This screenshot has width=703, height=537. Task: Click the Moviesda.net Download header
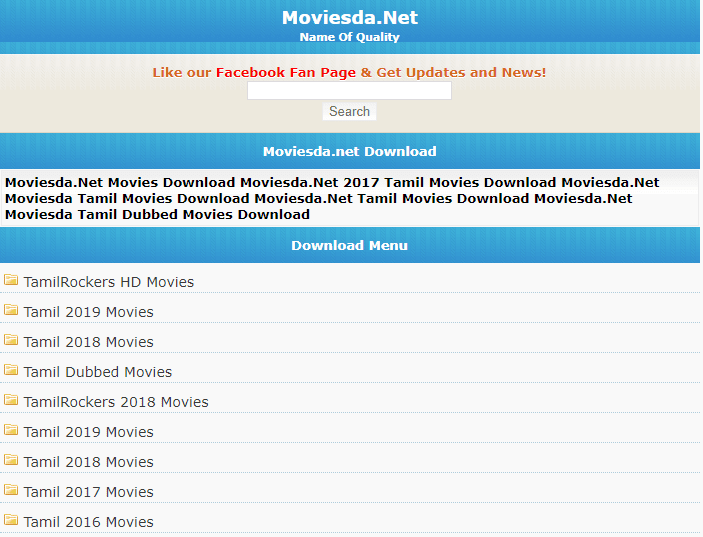pyautogui.click(x=350, y=151)
